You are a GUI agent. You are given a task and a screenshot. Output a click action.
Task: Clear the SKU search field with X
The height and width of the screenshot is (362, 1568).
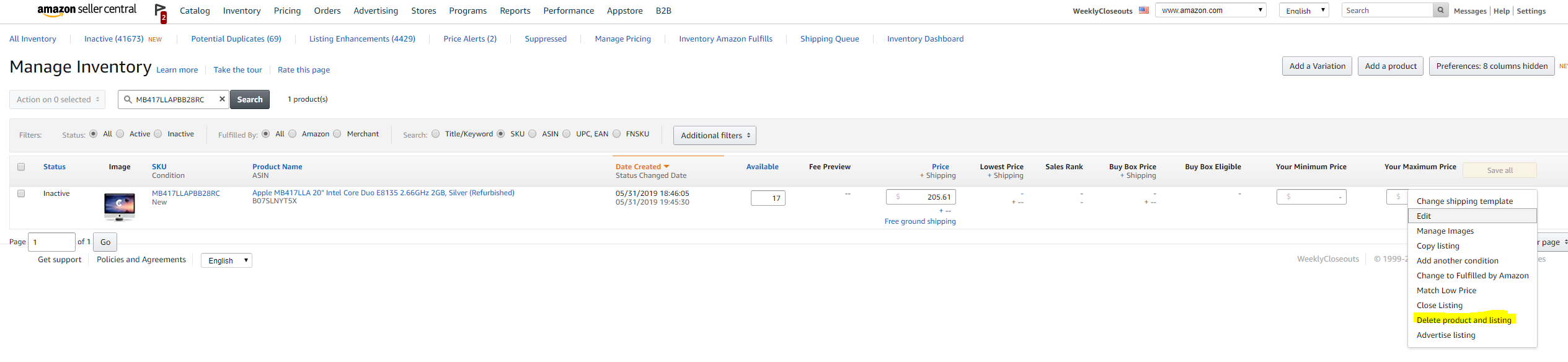point(222,99)
